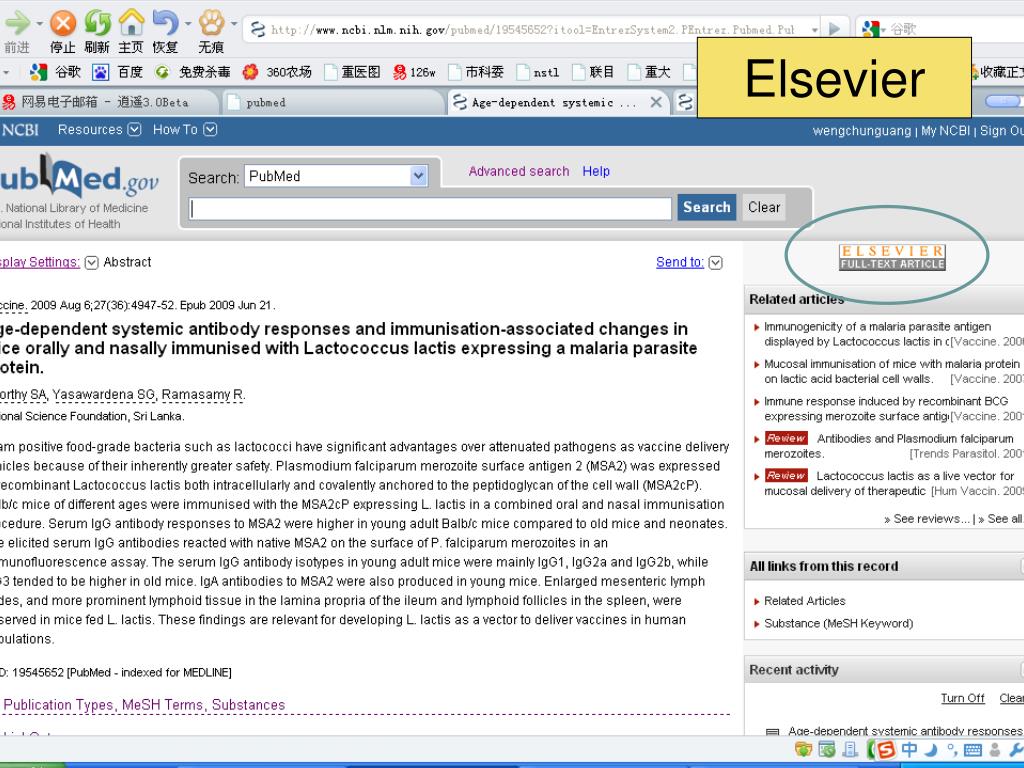Open 谷歌 bookmark in favorites bar

point(56,72)
